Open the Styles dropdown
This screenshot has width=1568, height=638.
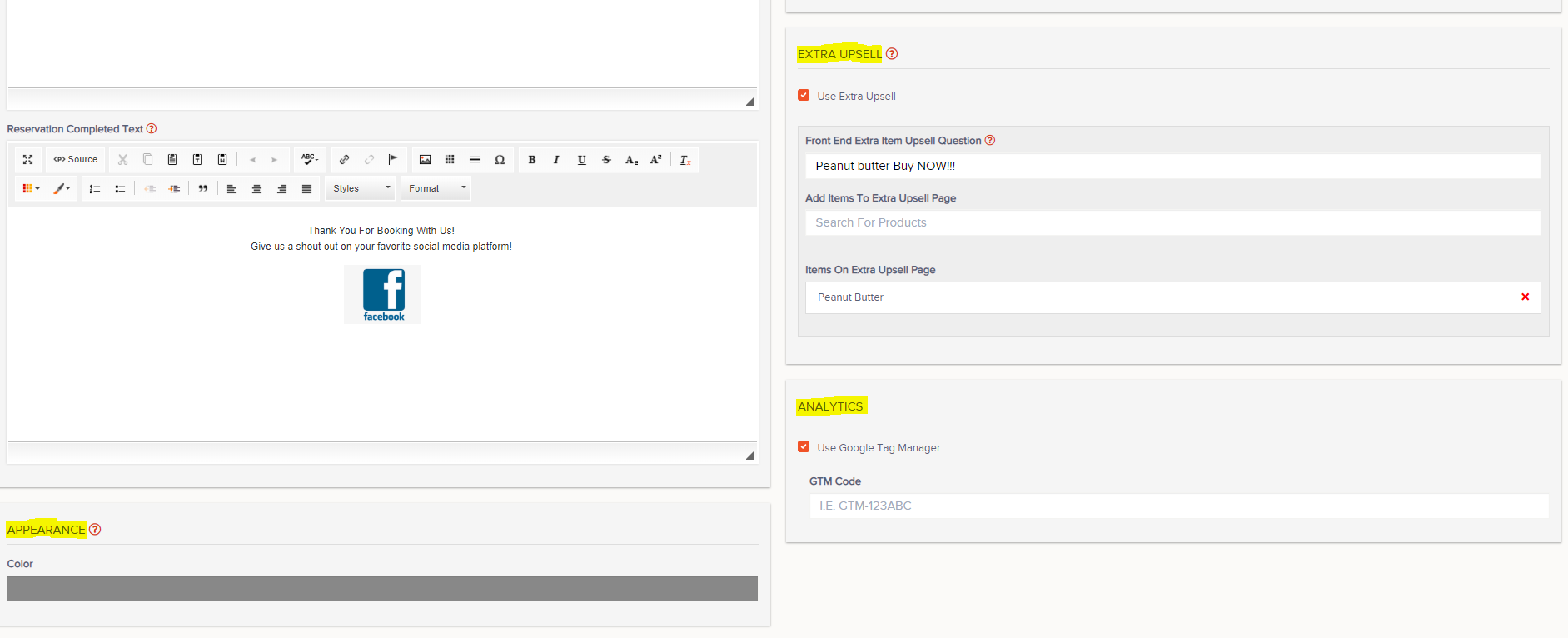click(361, 189)
